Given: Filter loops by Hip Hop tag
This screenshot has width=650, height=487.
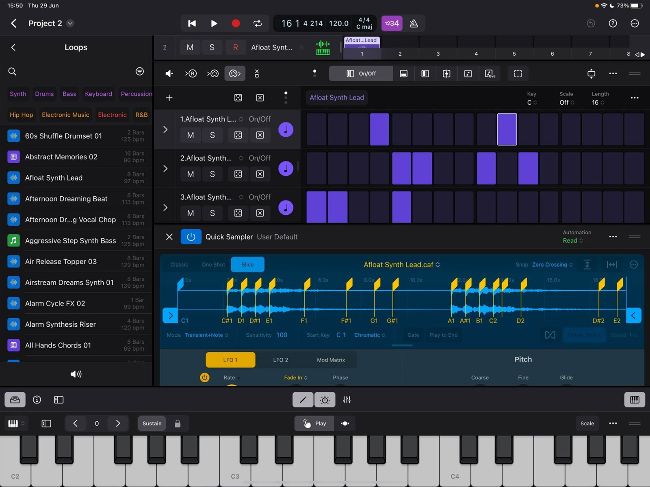Looking at the screenshot, I should pyautogui.click(x=20, y=115).
